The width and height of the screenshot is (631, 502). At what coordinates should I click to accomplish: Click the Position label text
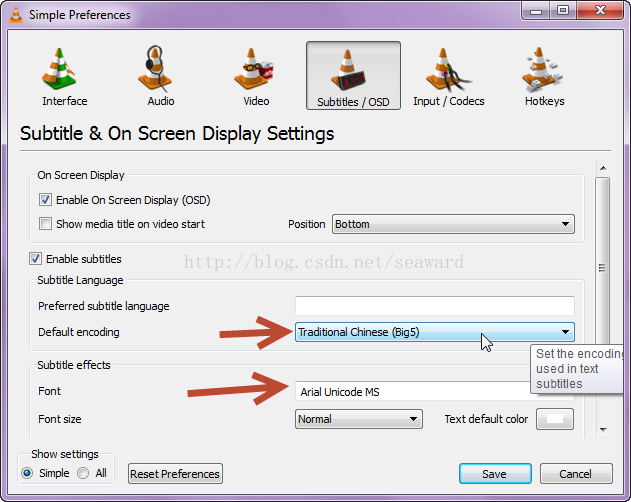[x=306, y=224]
